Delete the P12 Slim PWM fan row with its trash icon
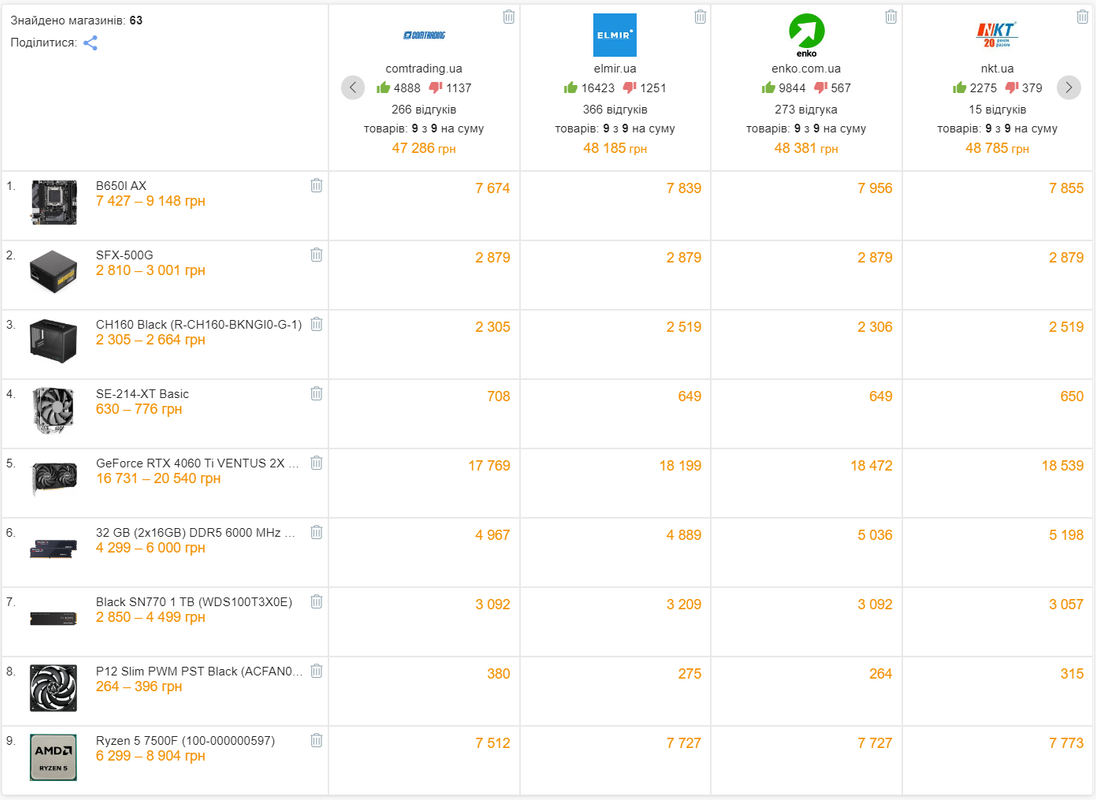1096x800 pixels. pyautogui.click(x=317, y=671)
